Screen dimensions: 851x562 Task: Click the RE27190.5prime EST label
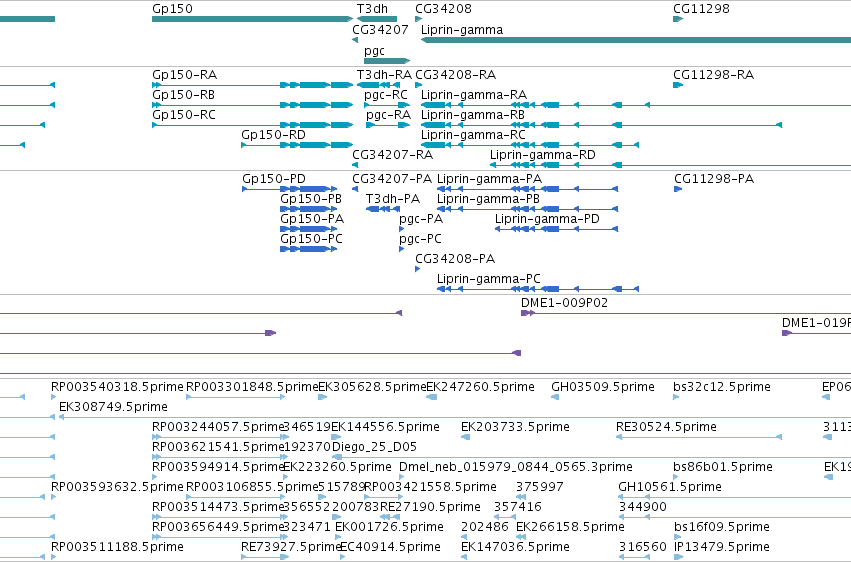430,508
